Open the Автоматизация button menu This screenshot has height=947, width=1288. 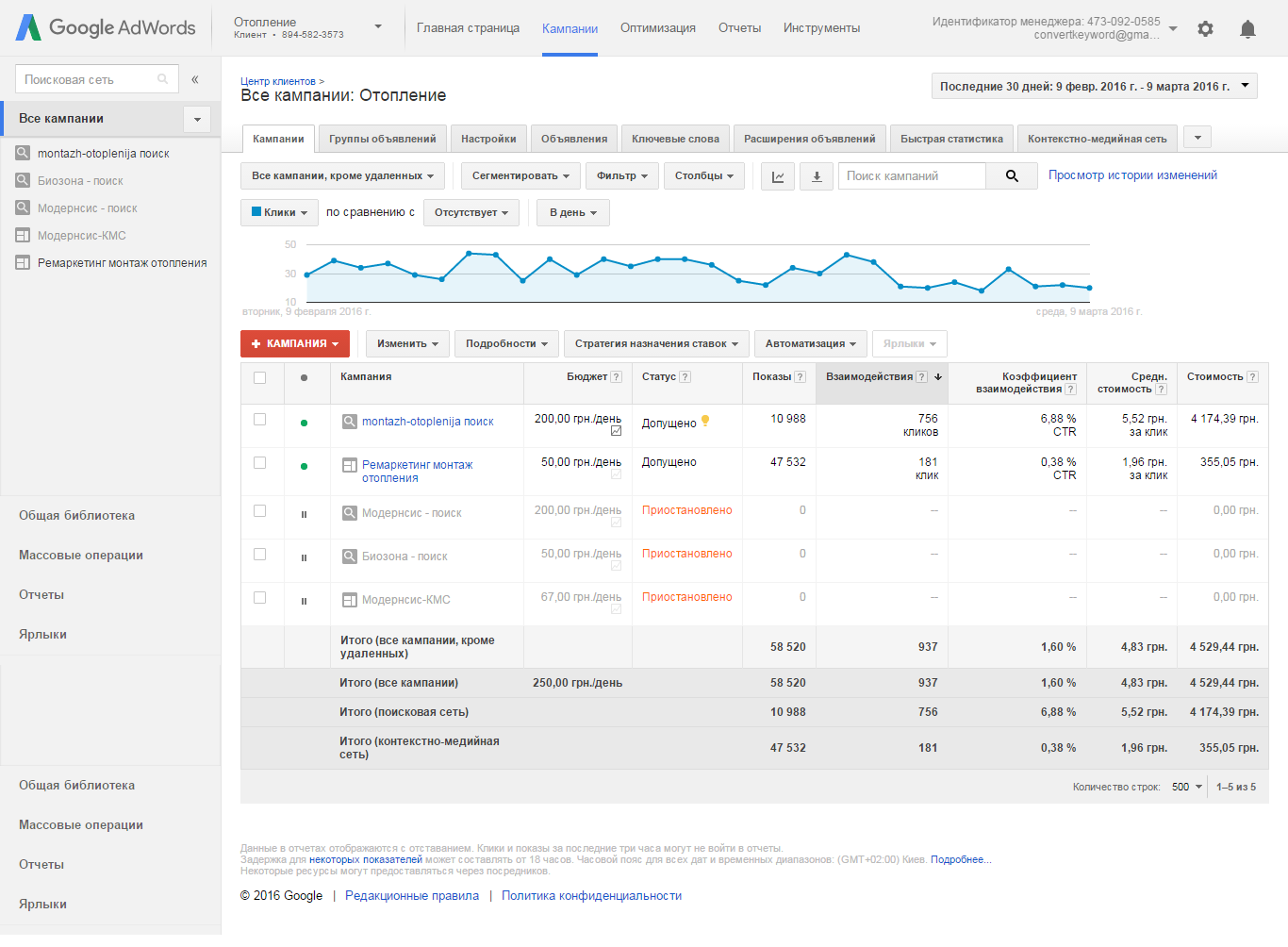tap(811, 344)
